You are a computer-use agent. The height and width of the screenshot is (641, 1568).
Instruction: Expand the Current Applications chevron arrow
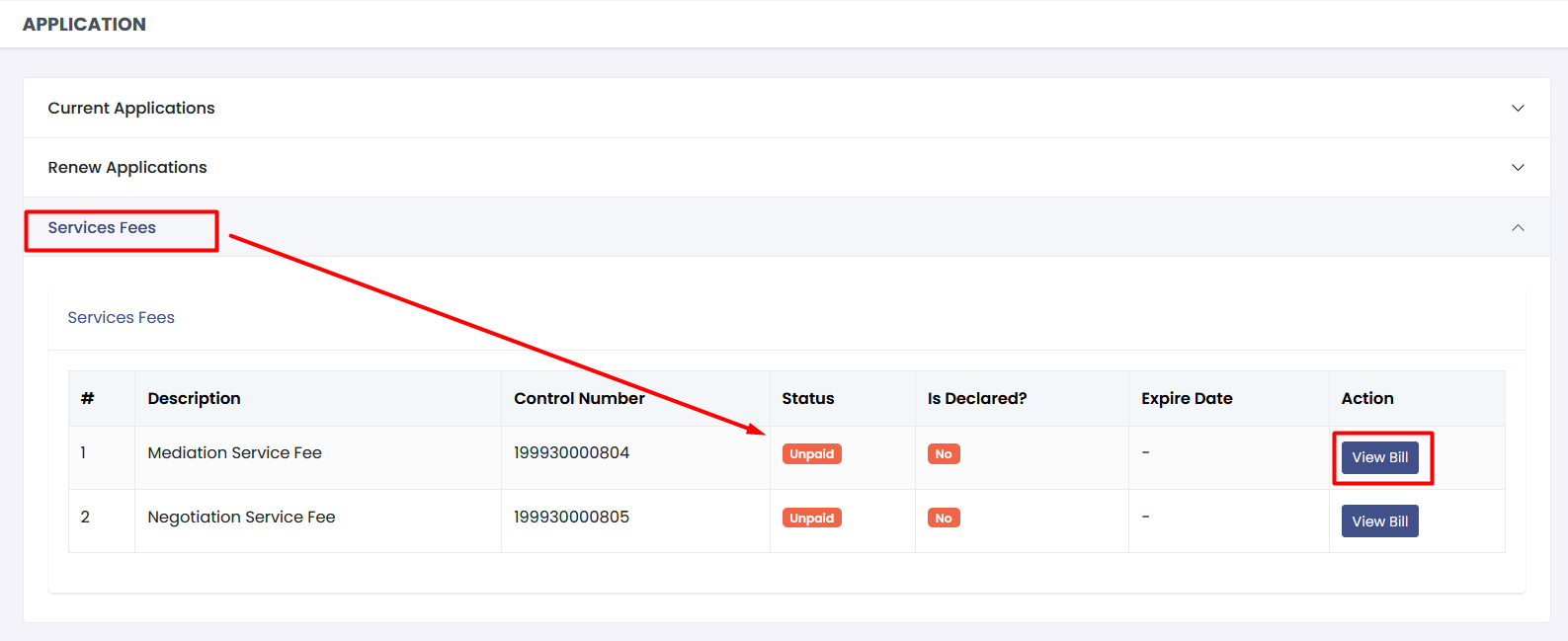[1518, 108]
